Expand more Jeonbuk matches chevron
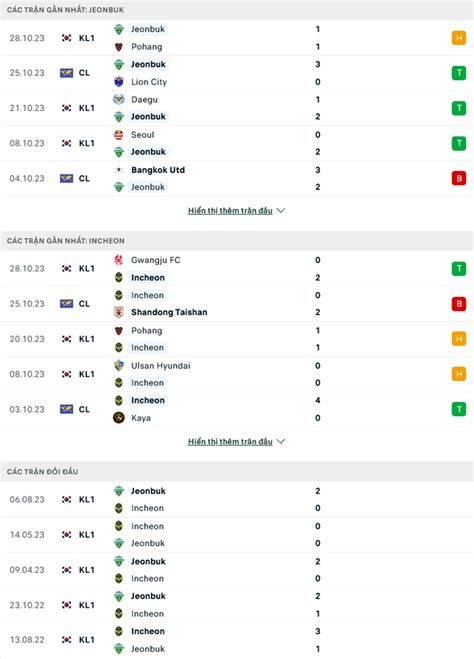474x659 pixels. [281, 210]
